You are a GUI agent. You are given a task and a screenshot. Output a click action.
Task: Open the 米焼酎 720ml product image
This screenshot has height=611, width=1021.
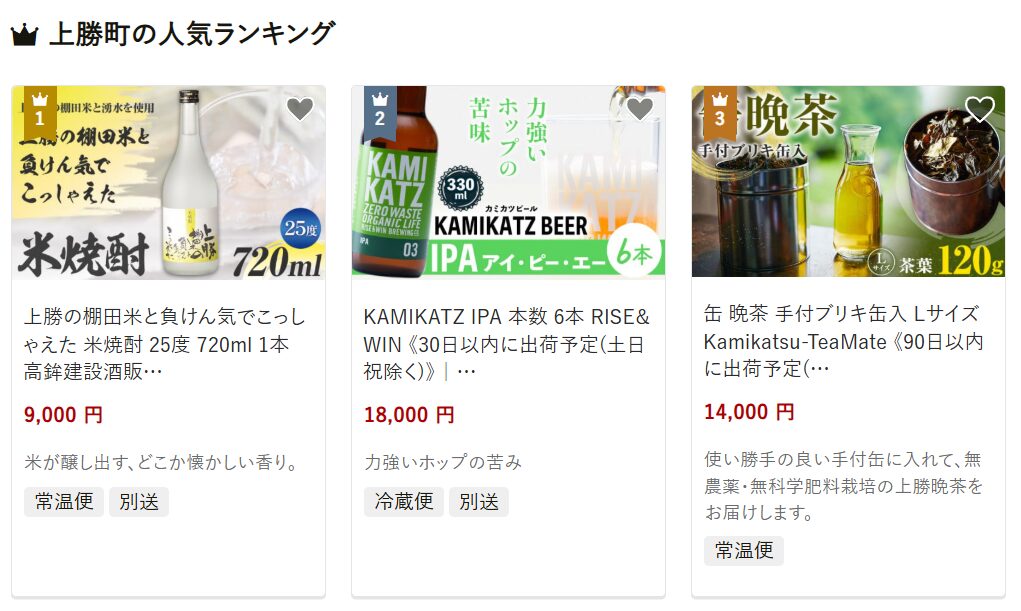169,181
